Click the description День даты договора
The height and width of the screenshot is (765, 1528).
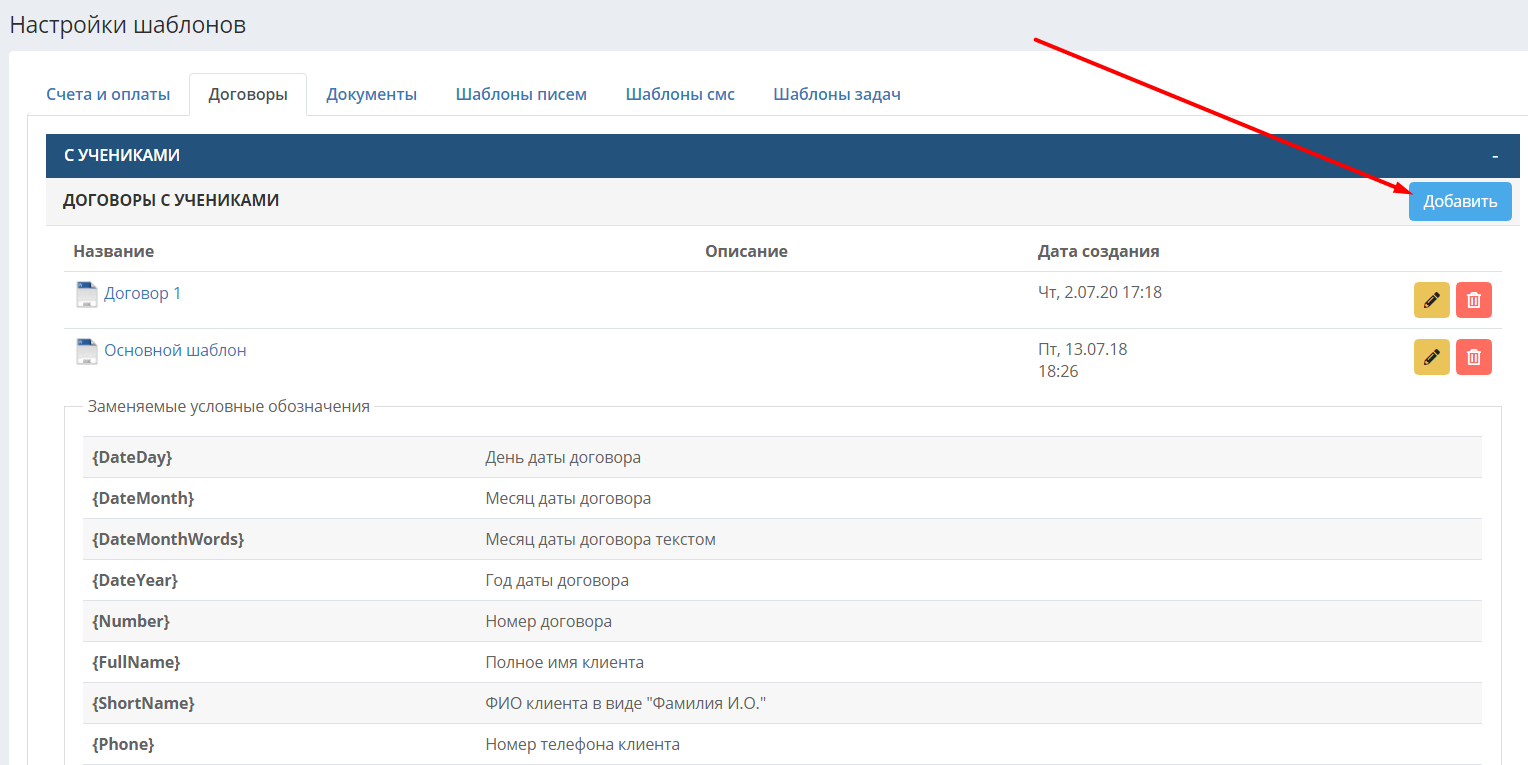[563, 457]
